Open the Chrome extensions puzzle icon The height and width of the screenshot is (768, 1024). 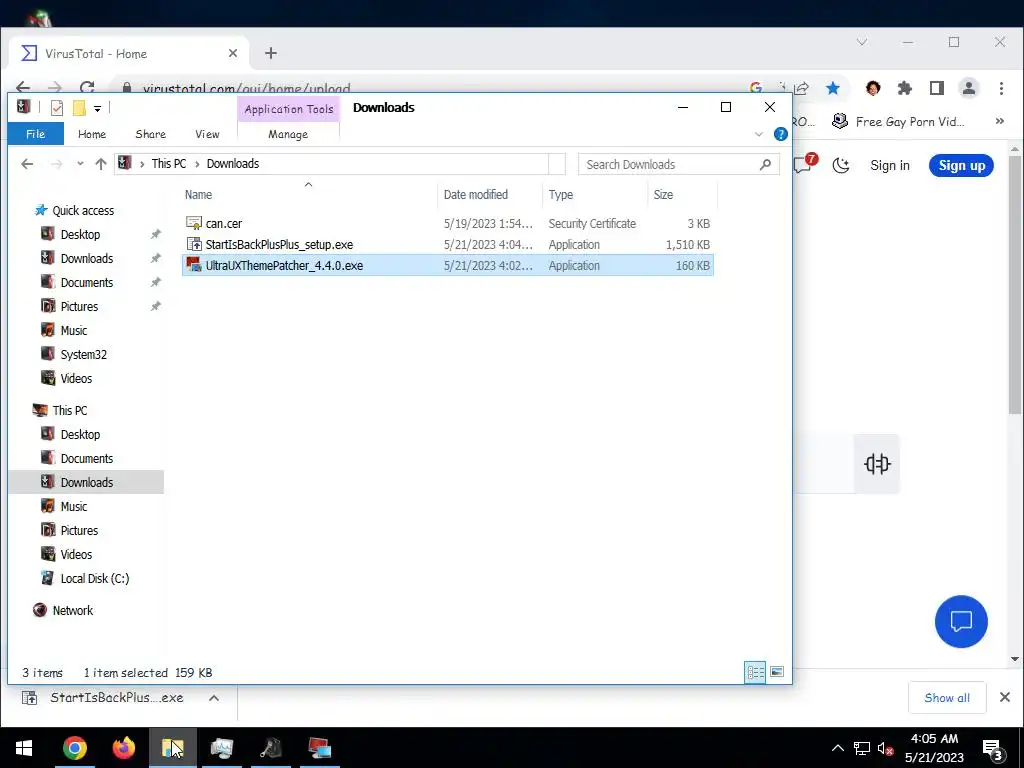pyautogui.click(x=904, y=88)
